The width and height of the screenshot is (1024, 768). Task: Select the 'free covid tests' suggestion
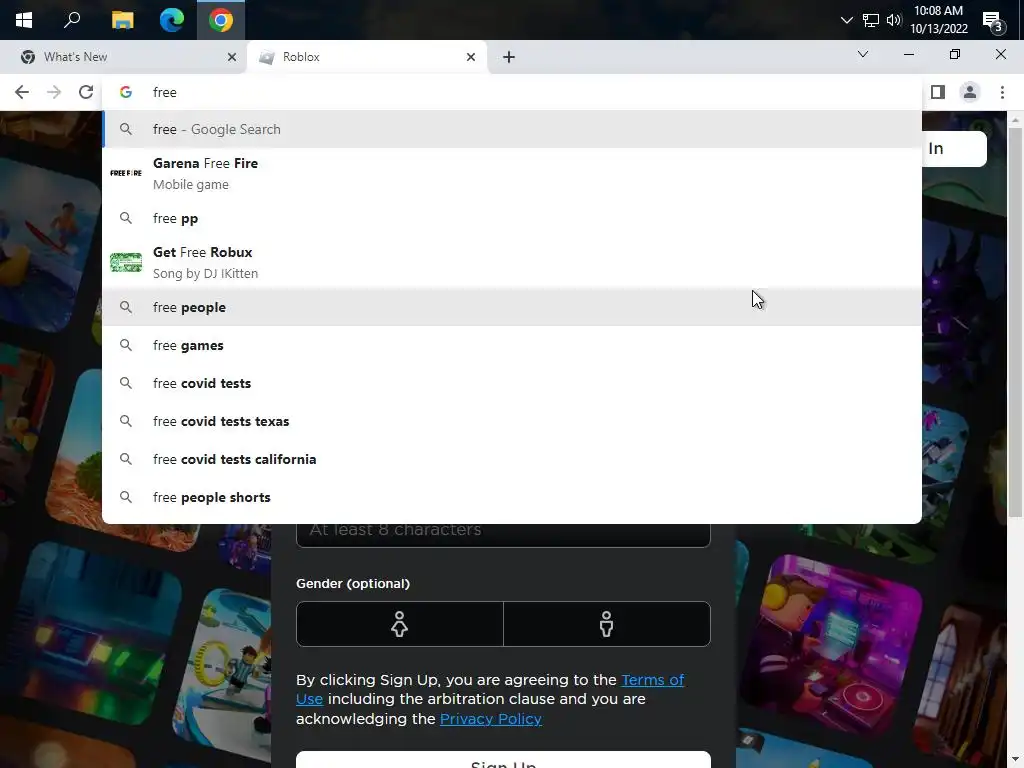[512, 383]
